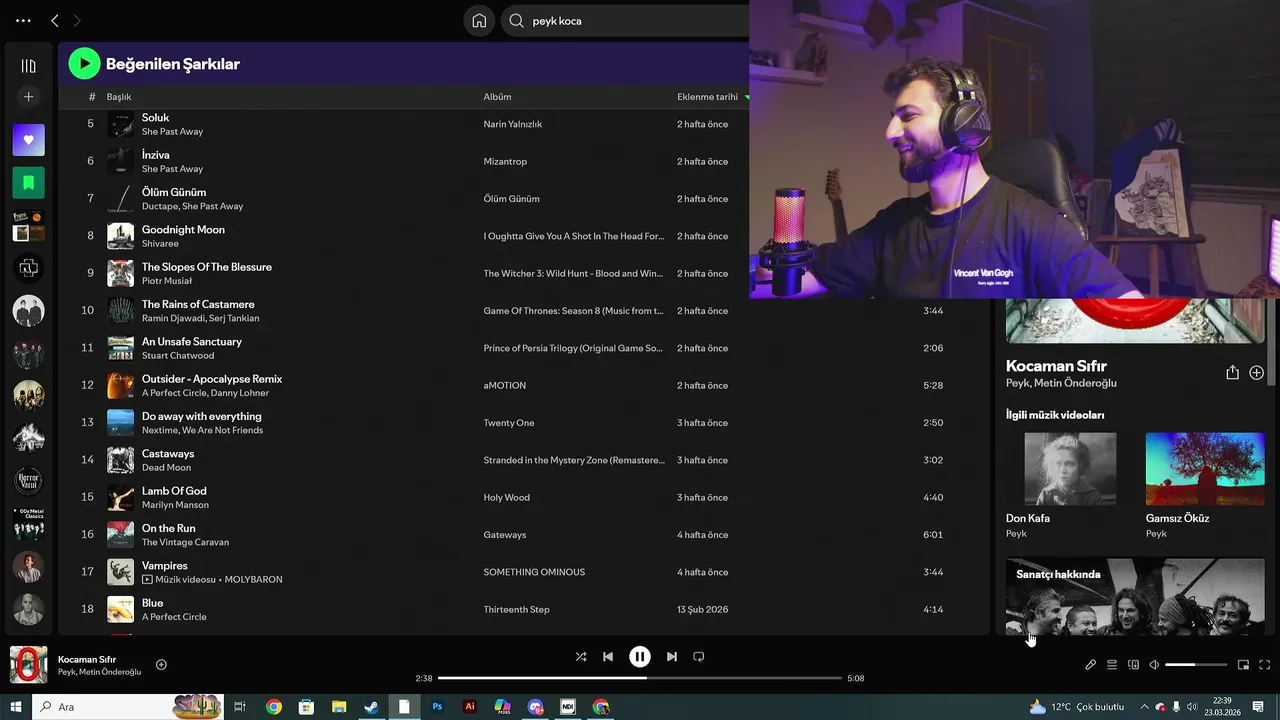
Task: Open Don Kafa music video thumbnail
Action: [x=1070, y=469]
